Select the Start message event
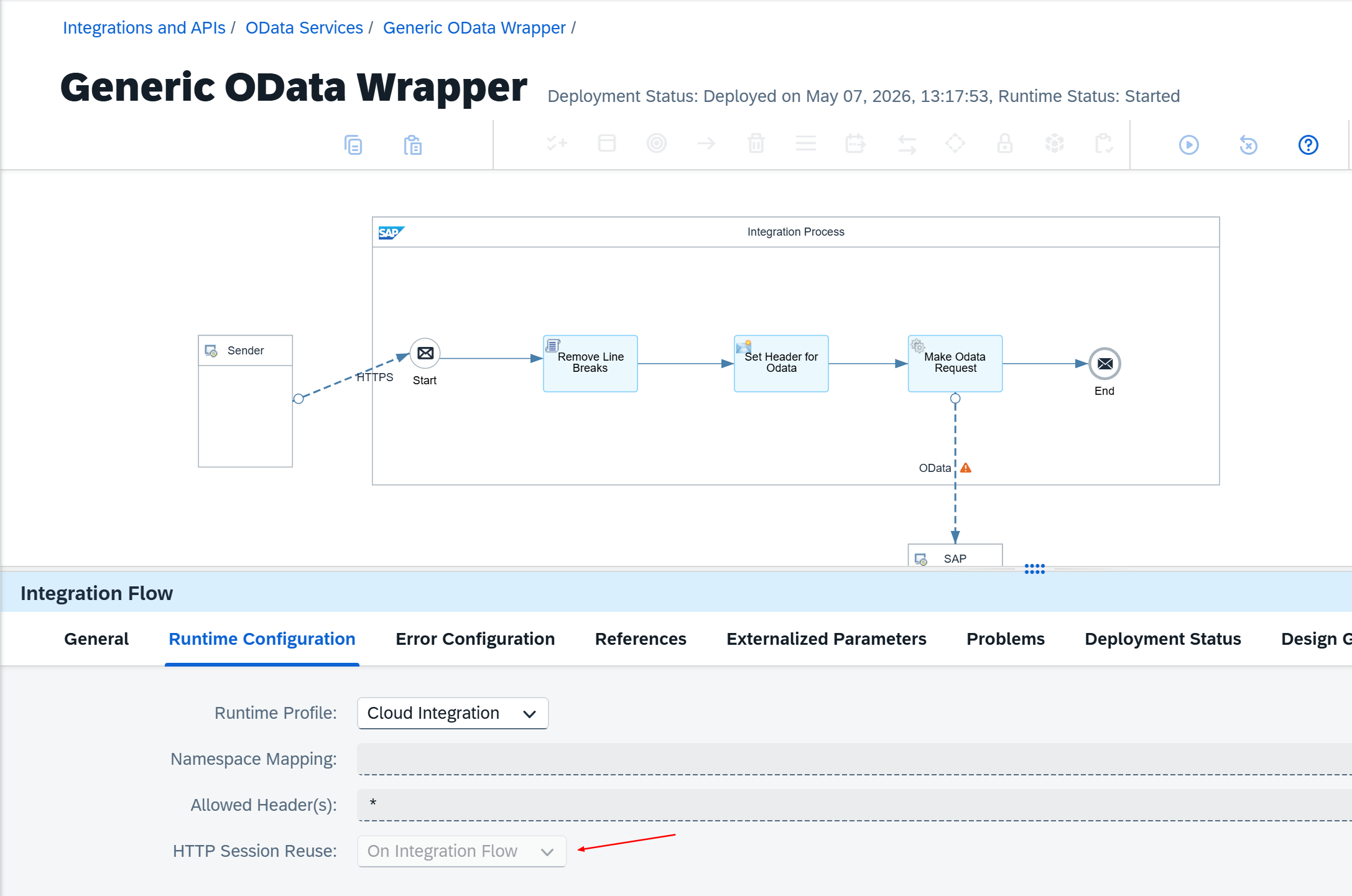The width and height of the screenshot is (1352, 896). coord(425,353)
